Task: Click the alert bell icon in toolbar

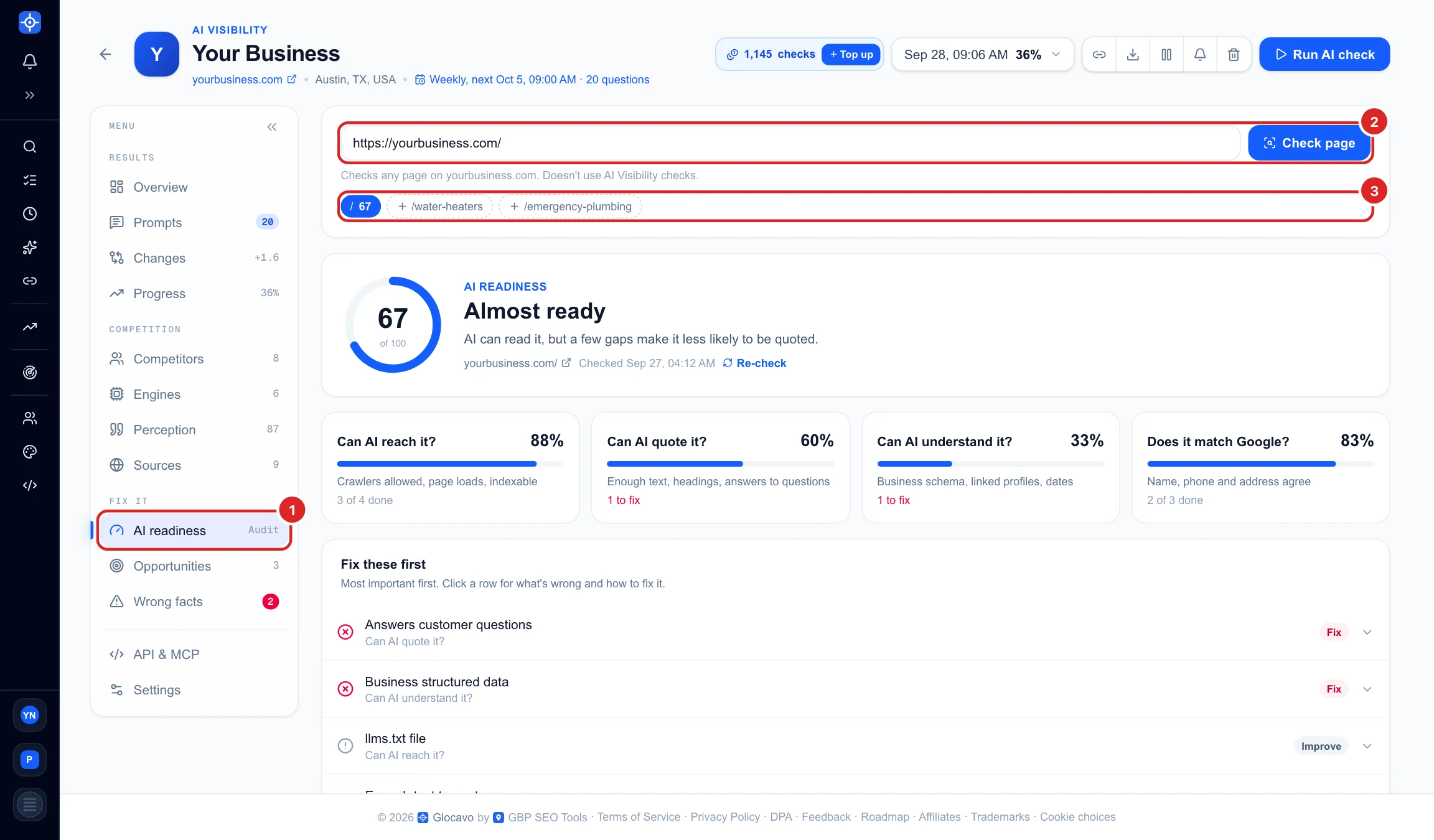Action: coord(1200,54)
